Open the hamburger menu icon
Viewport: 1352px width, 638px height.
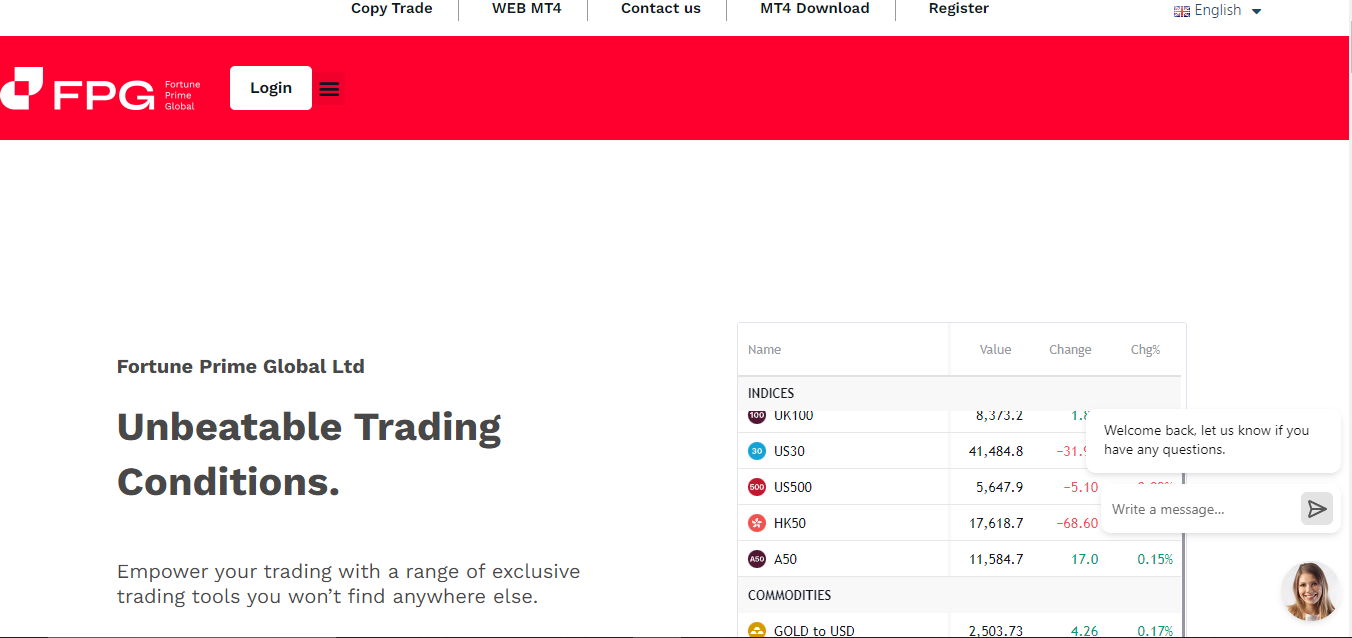(329, 89)
